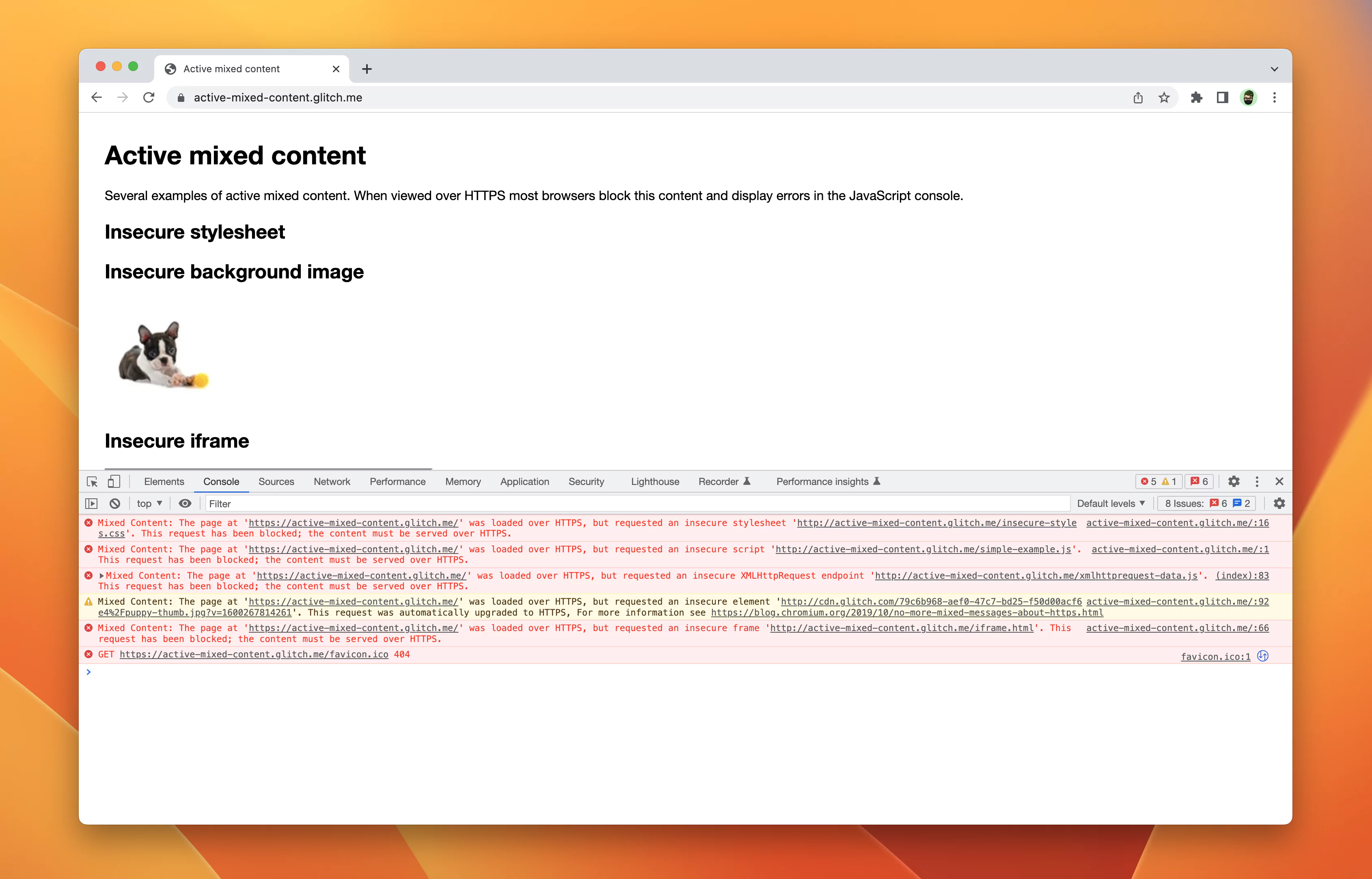Click the console prompt input line

point(685,672)
